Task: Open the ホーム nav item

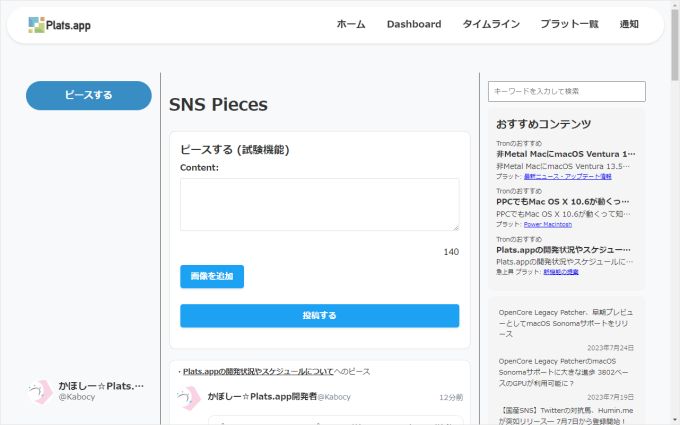Action: 351,24
